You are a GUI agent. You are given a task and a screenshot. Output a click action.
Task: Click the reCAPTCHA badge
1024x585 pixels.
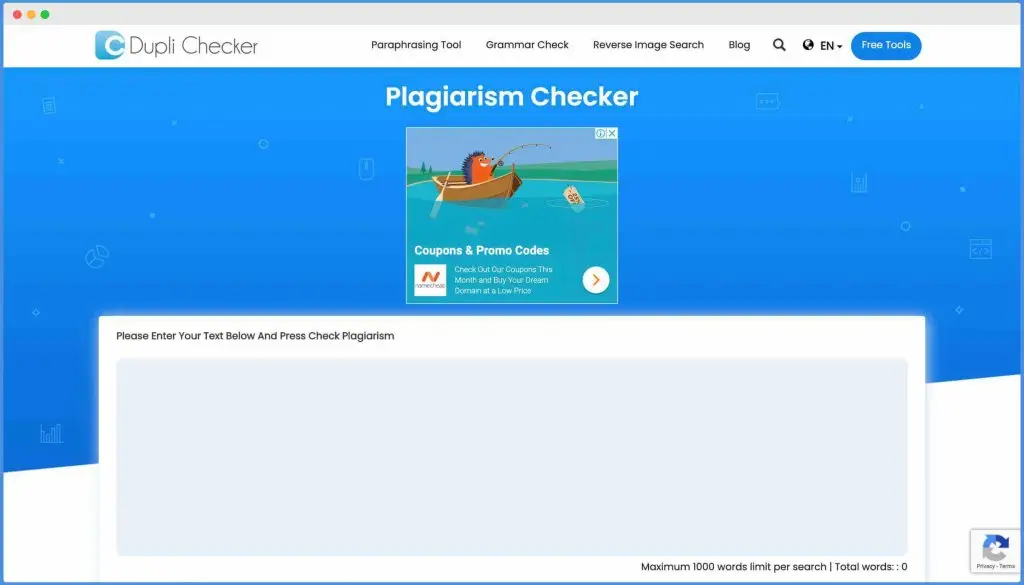996,549
